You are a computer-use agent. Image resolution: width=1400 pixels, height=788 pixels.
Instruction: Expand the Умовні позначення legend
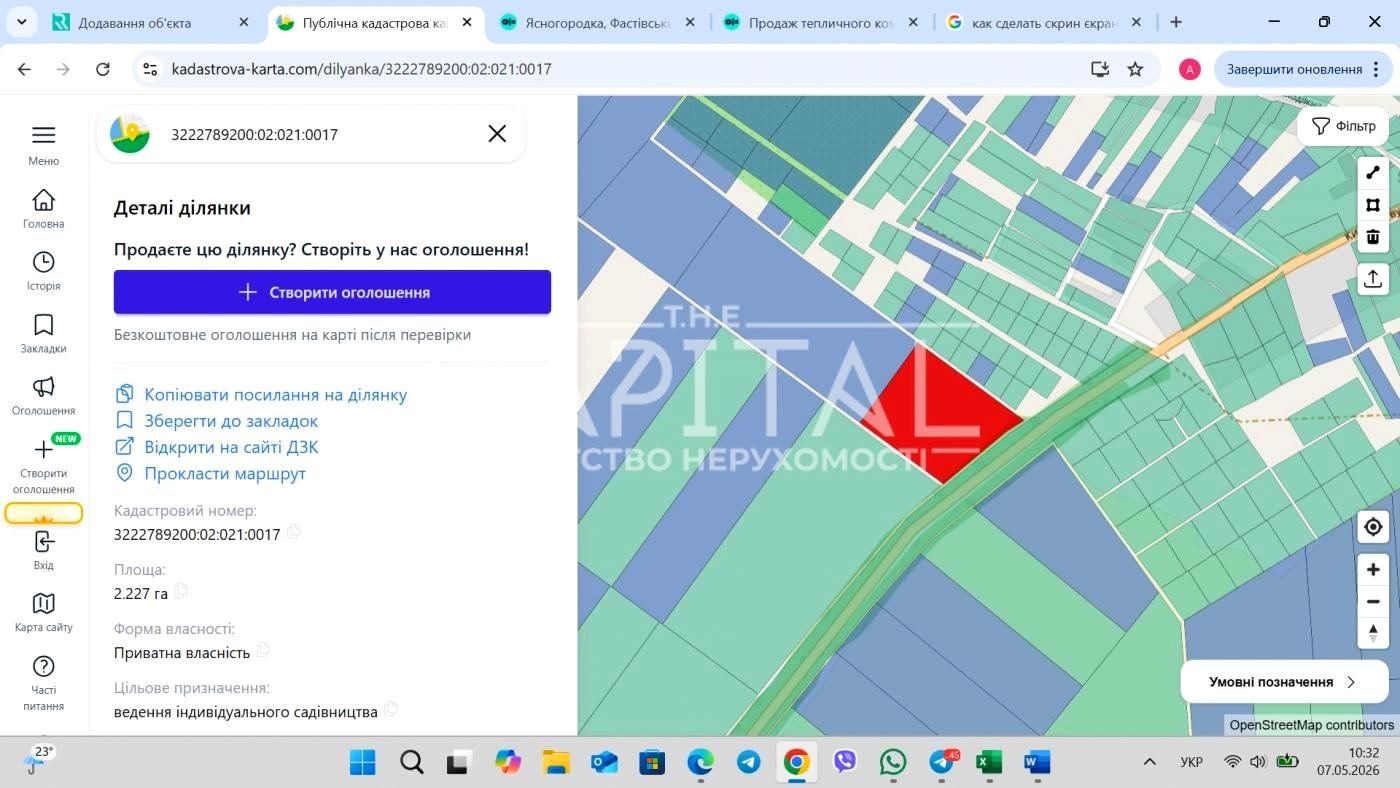(x=1284, y=682)
